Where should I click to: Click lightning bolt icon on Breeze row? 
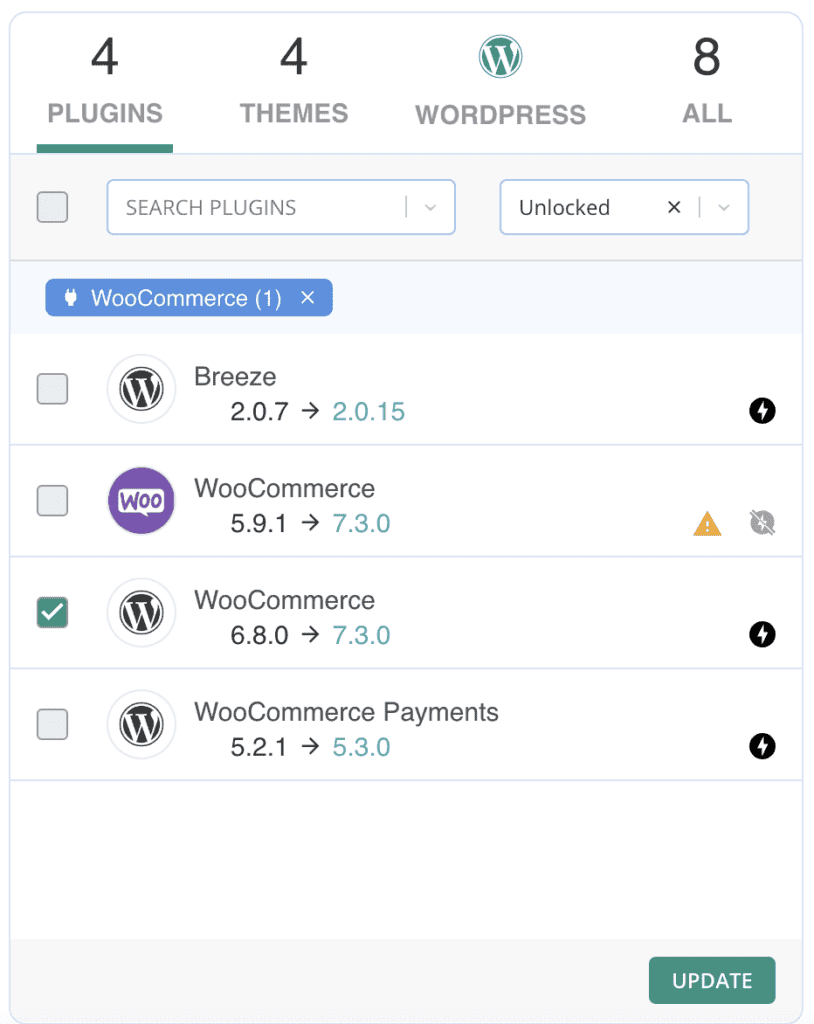point(762,411)
